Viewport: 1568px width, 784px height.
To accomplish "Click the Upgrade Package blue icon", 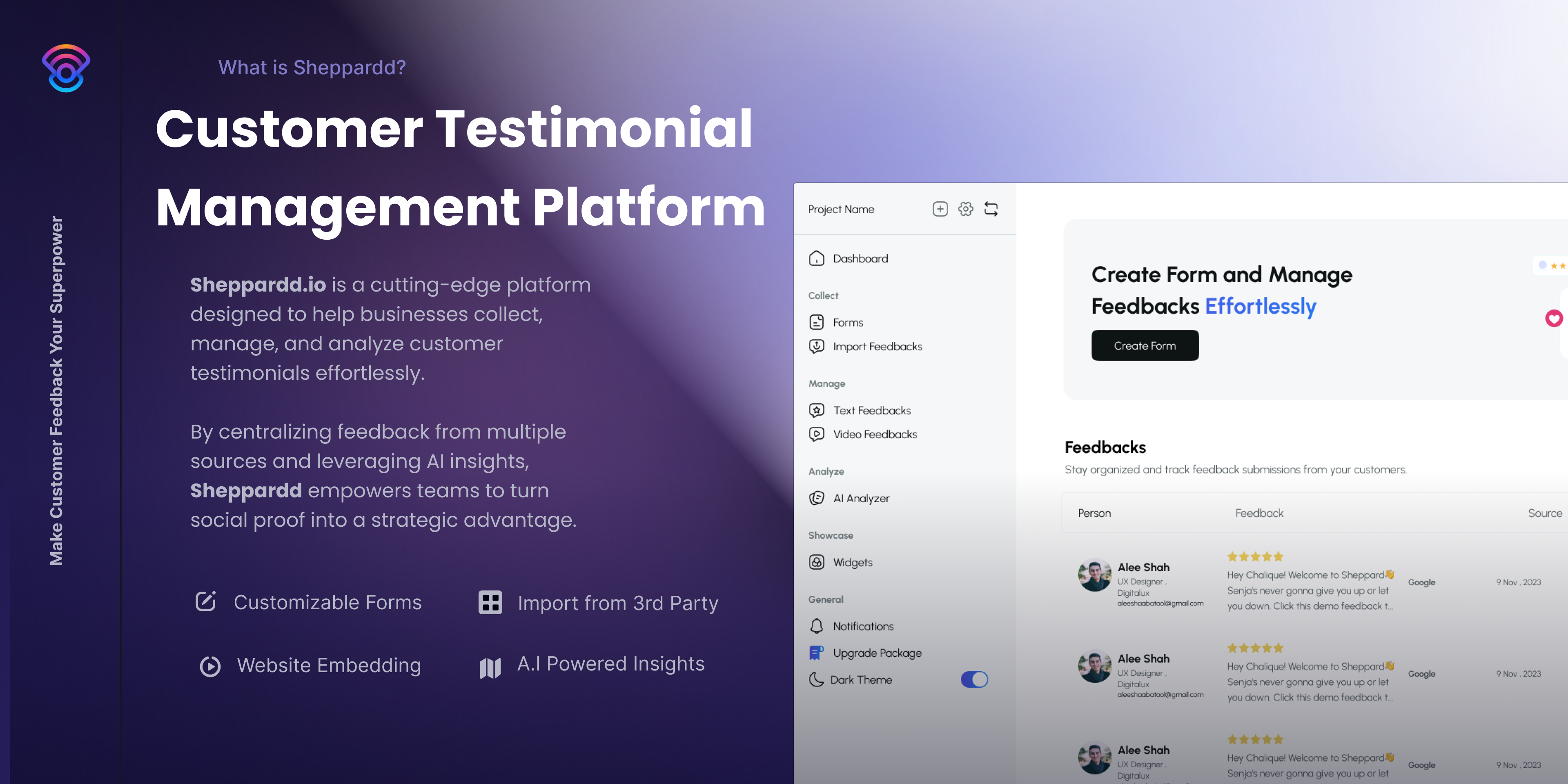I will tap(816, 653).
